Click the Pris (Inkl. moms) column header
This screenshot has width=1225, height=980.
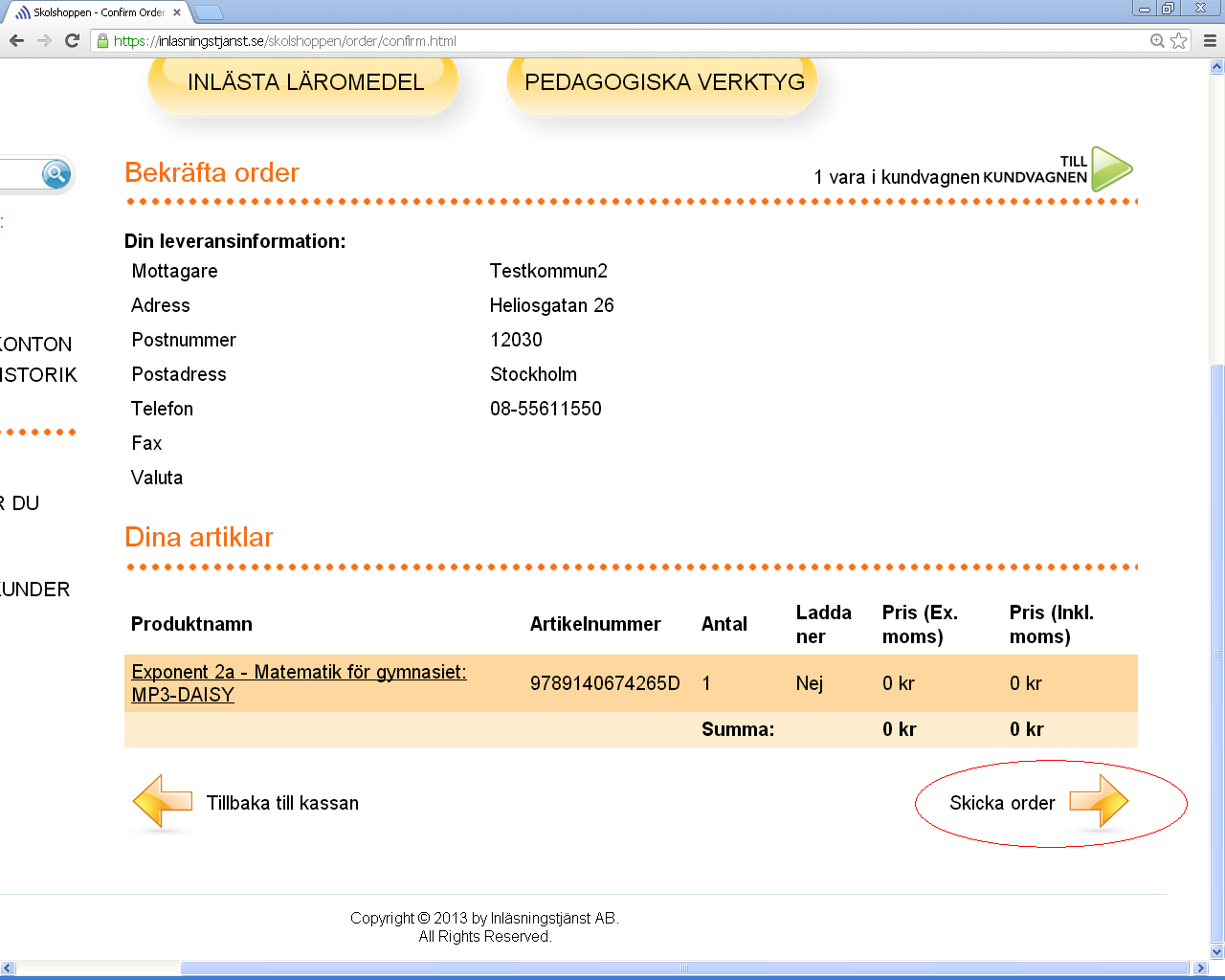coord(1051,624)
